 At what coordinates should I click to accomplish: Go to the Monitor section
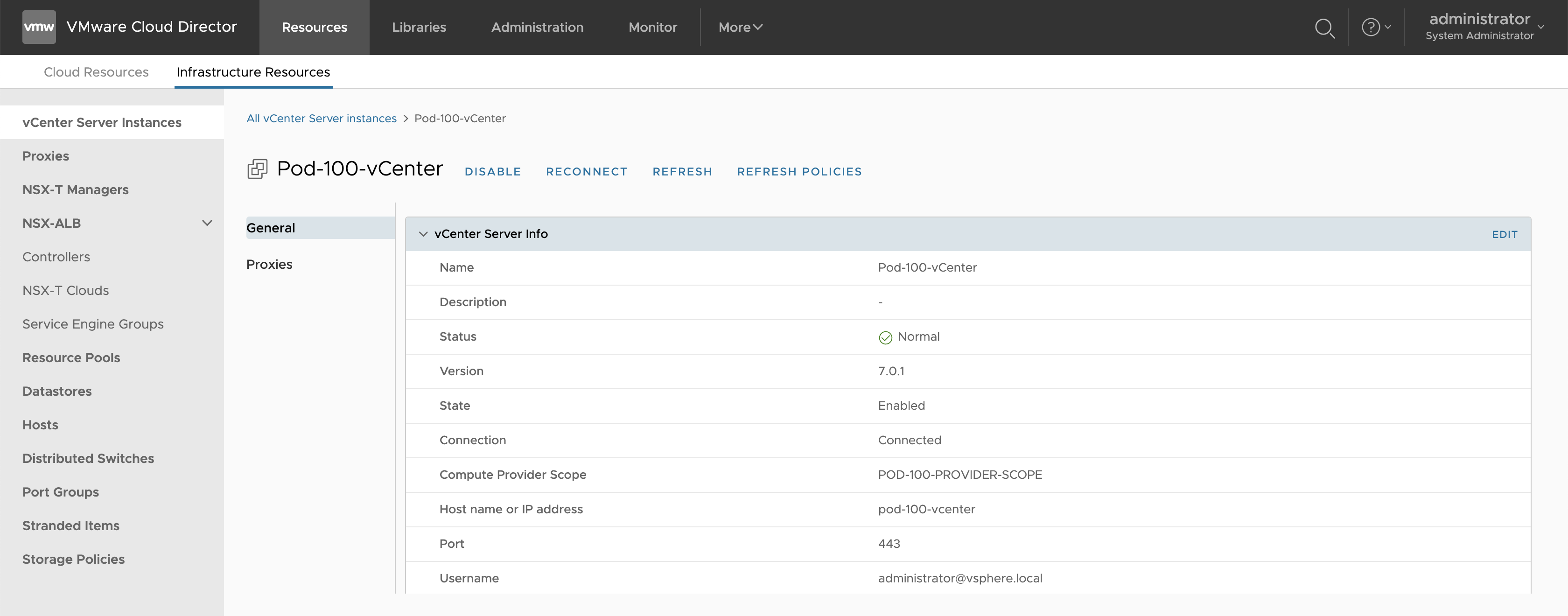(x=652, y=28)
